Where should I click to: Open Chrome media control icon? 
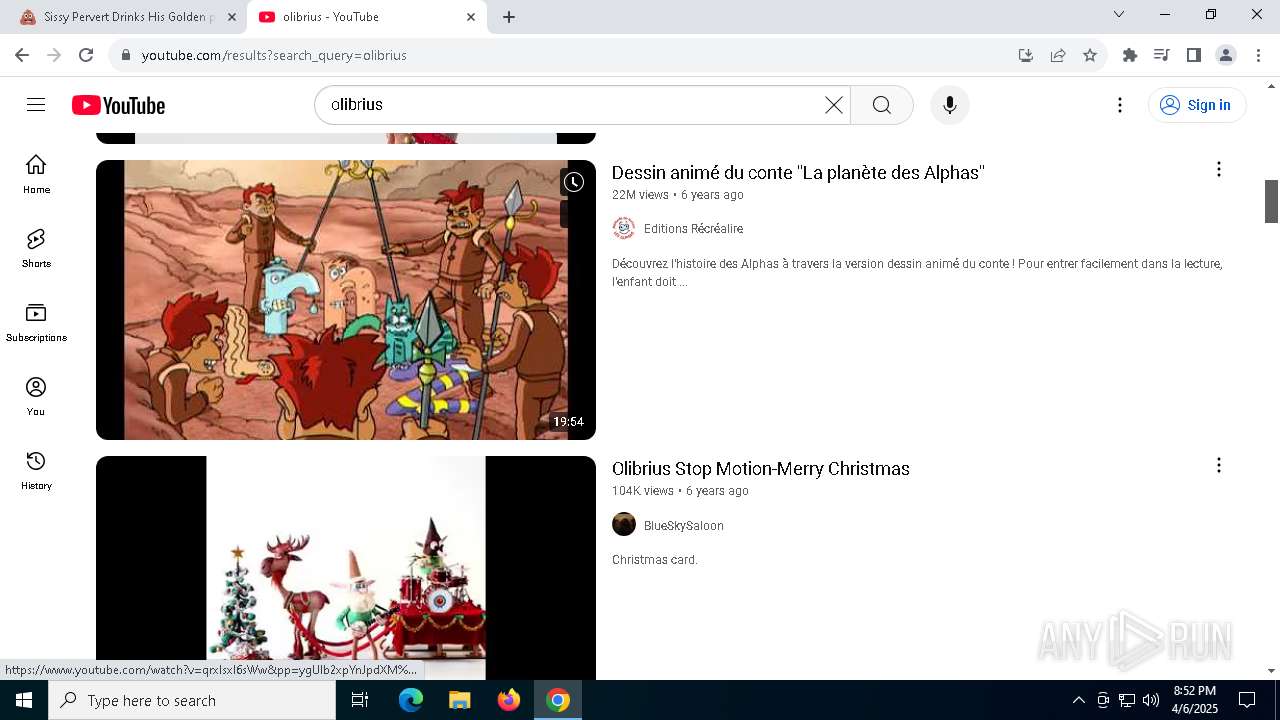click(1162, 55)
